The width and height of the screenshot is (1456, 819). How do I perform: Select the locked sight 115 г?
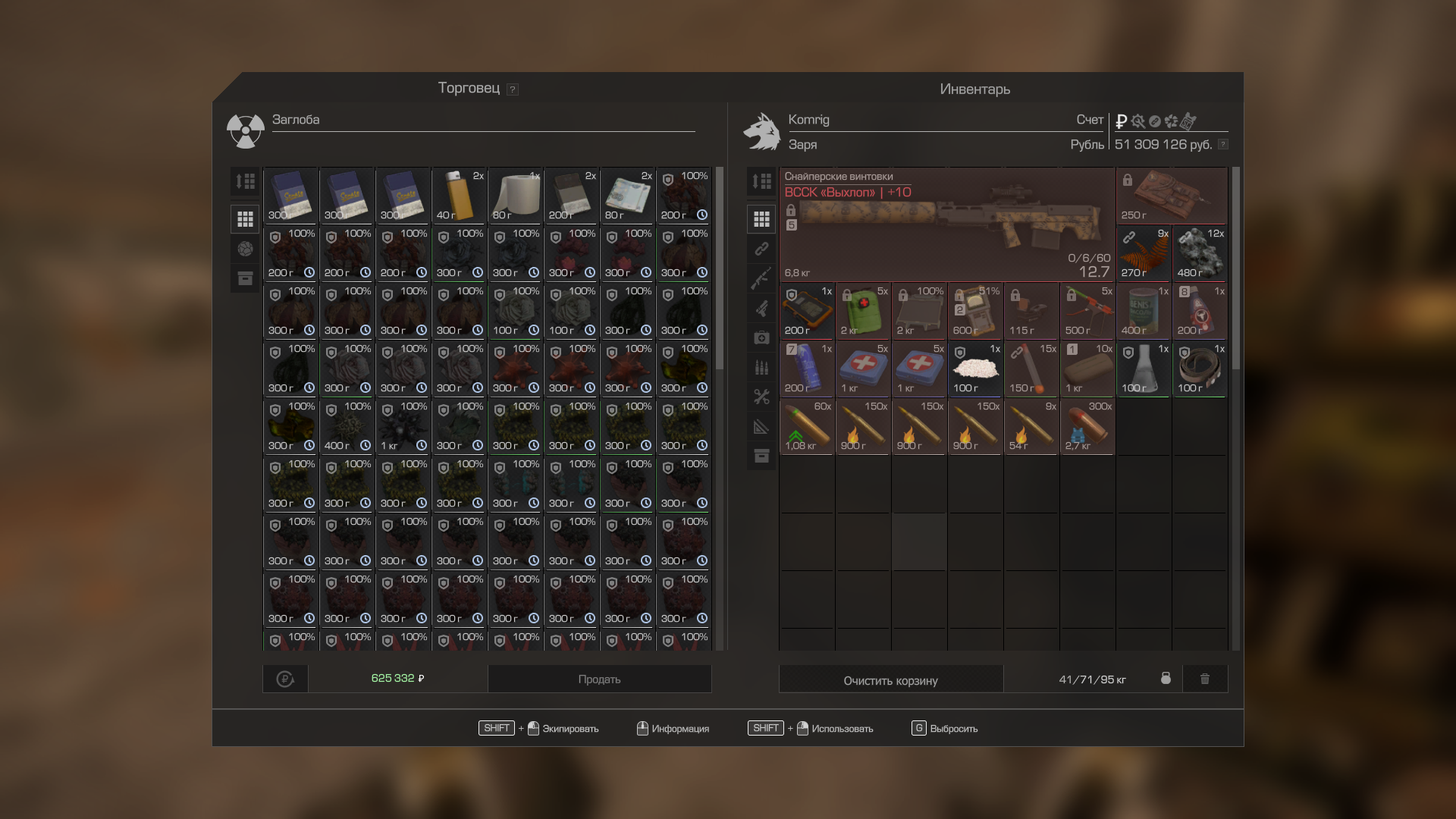click(1031, 311)
